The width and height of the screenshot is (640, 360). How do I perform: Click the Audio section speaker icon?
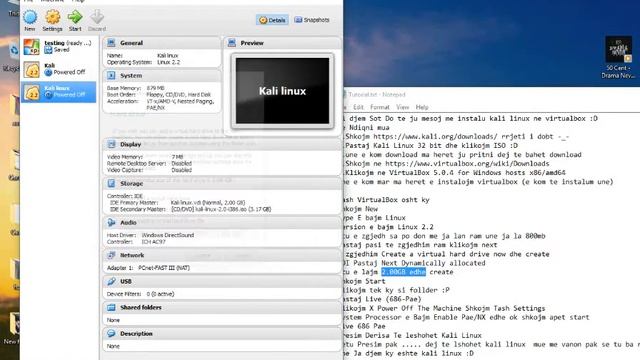(x=111, y=222)
